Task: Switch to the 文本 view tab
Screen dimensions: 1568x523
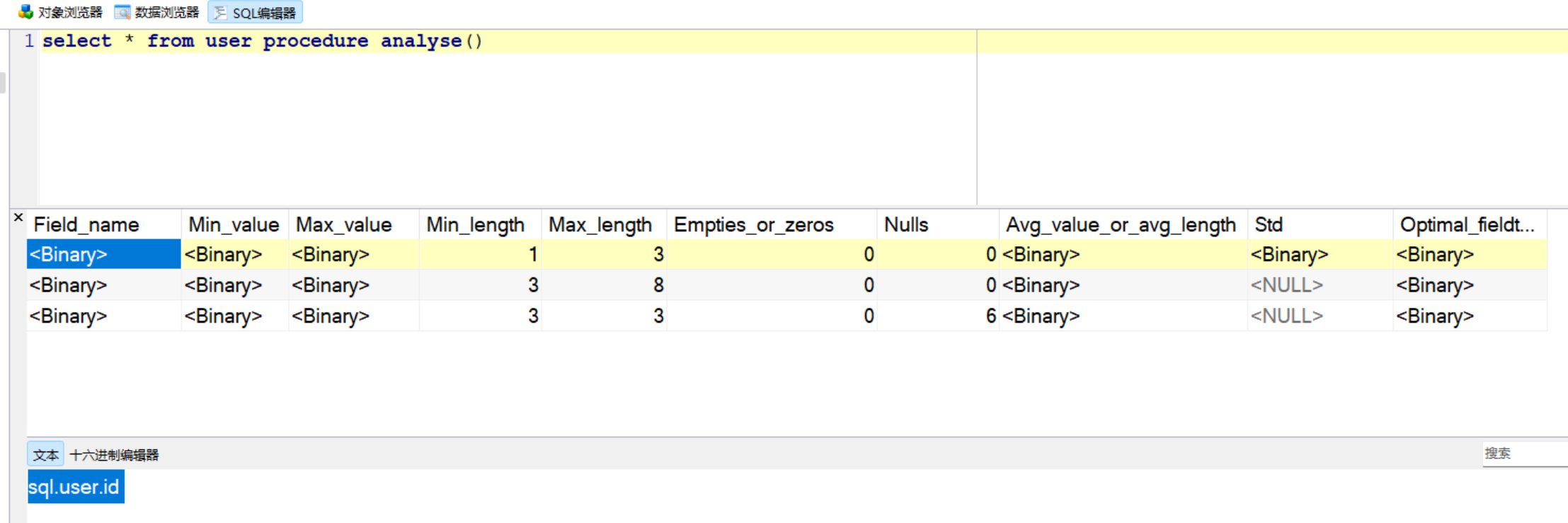Action: (46, 454)
